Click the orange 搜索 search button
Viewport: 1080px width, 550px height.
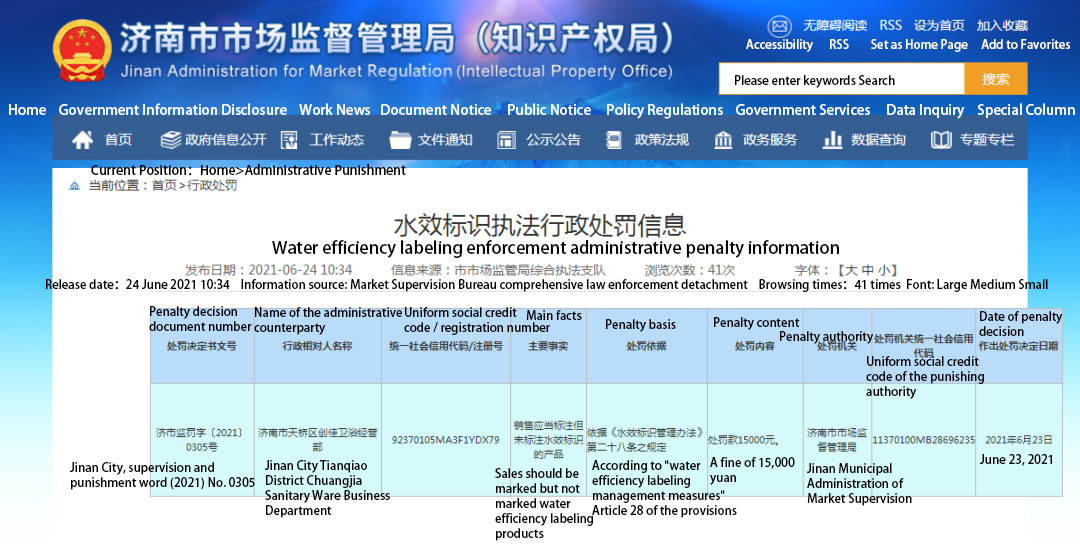coord(996,78)
